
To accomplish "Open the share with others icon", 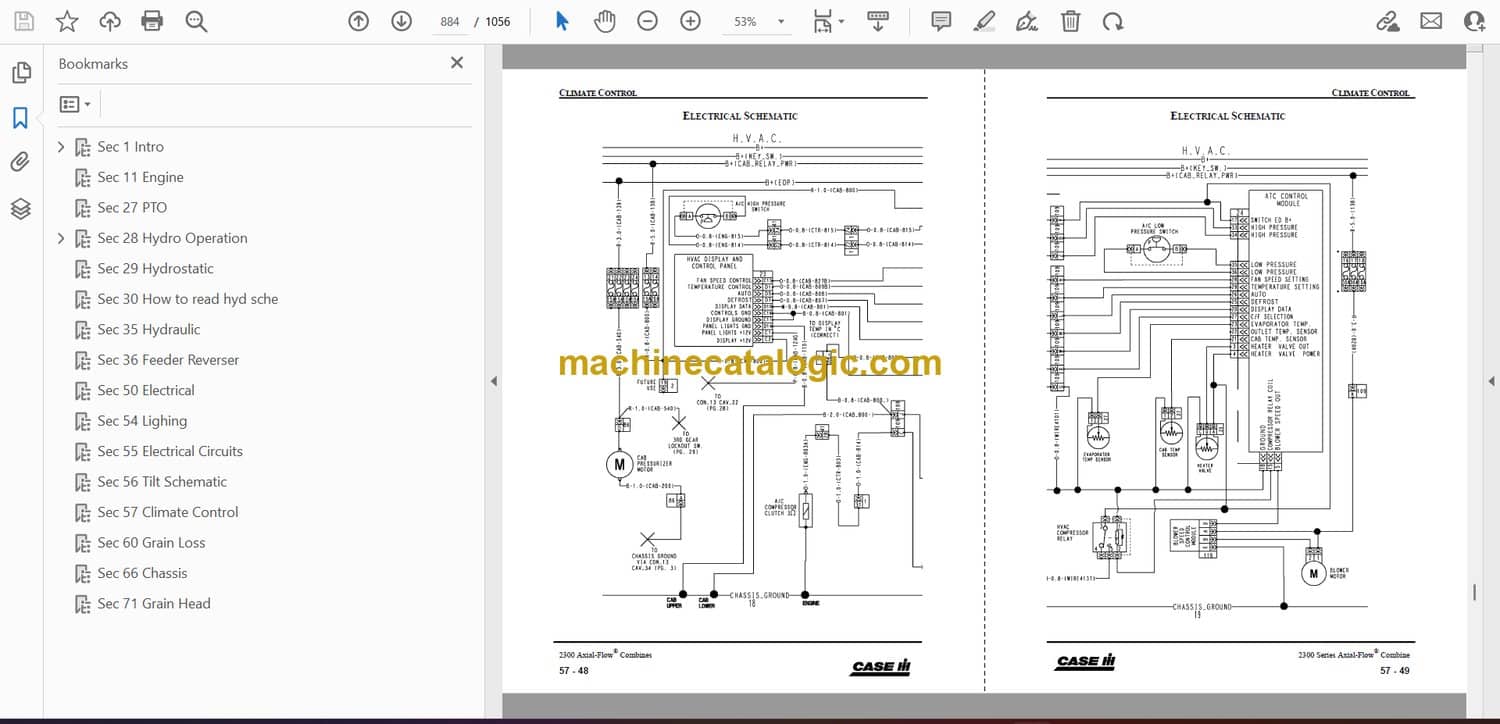I will 1474,21.
